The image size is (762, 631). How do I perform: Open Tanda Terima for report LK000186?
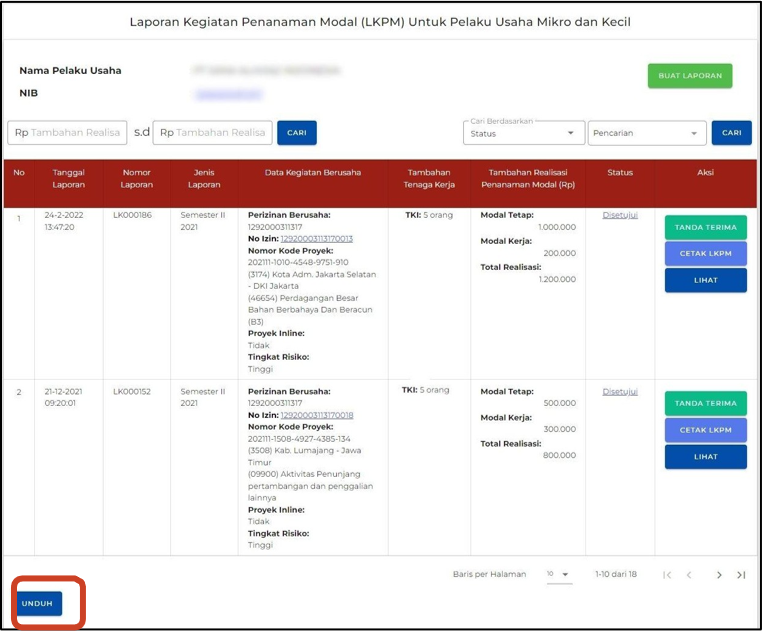click(x=705, y=227)
